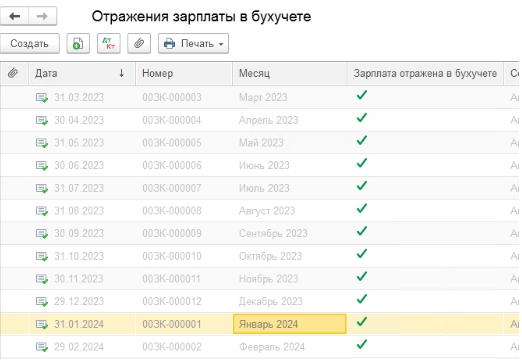Click the paperclip column header icon
The image size is (522, 363).
[13, 73]
